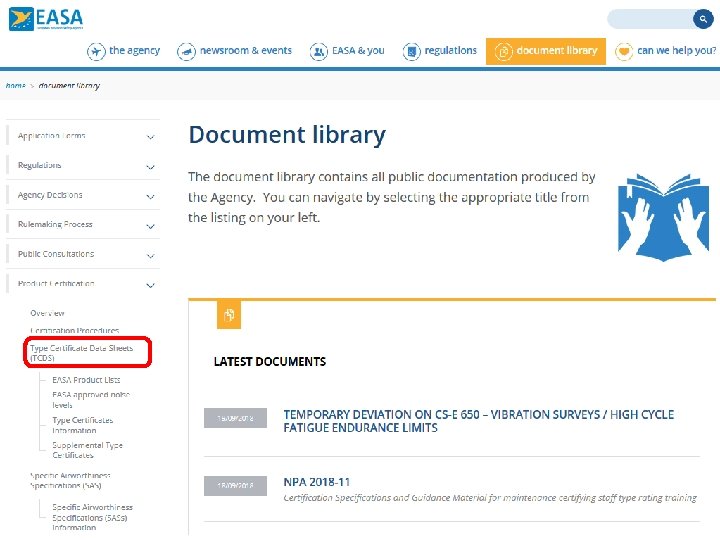Click the orange documents tab icon
720x540 pixels.
[229, 315]
